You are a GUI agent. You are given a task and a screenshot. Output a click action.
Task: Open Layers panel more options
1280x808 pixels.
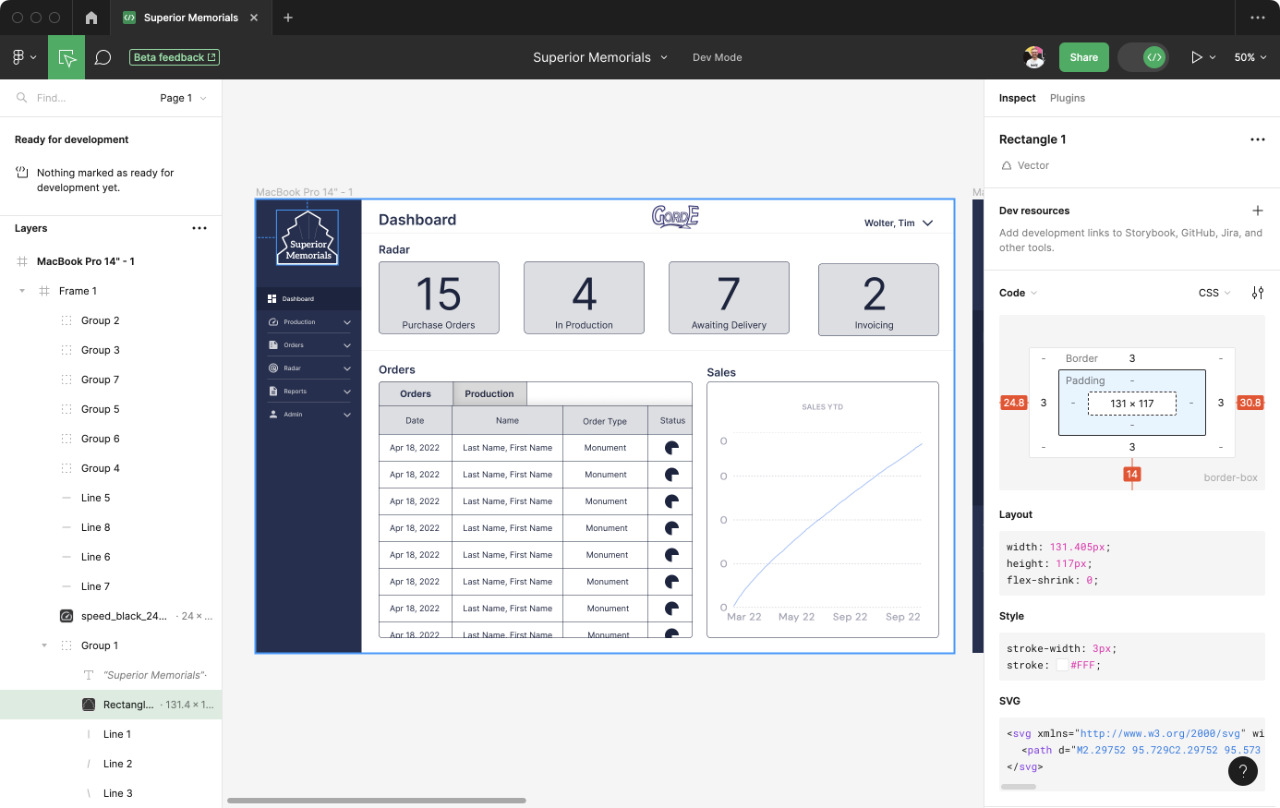click(x=199, y=228)
